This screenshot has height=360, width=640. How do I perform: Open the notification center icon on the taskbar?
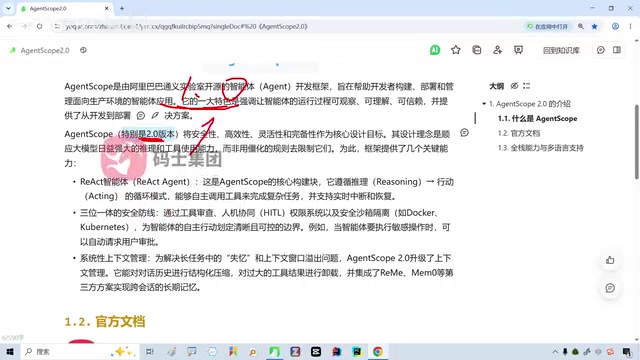coord(627,351)
